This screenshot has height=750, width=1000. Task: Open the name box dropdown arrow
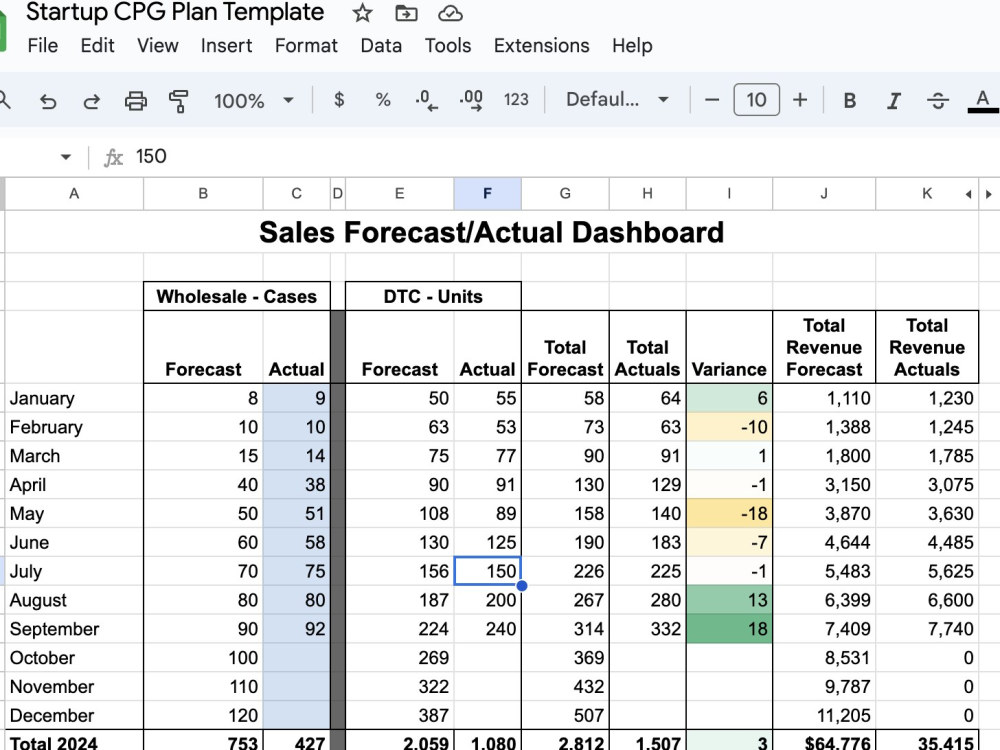click(66, 157)
